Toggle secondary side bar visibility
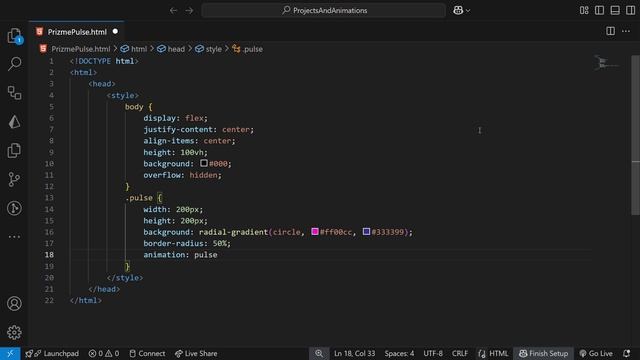640x360 pixels. (x=630, y=10)
